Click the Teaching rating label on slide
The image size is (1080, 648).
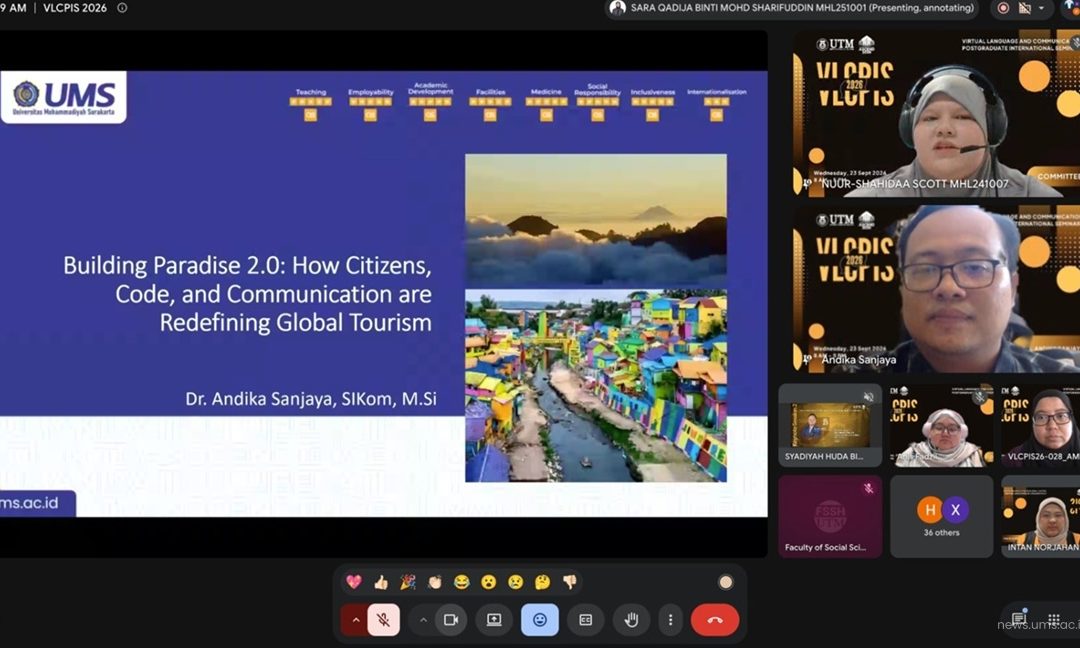(311, 92)
